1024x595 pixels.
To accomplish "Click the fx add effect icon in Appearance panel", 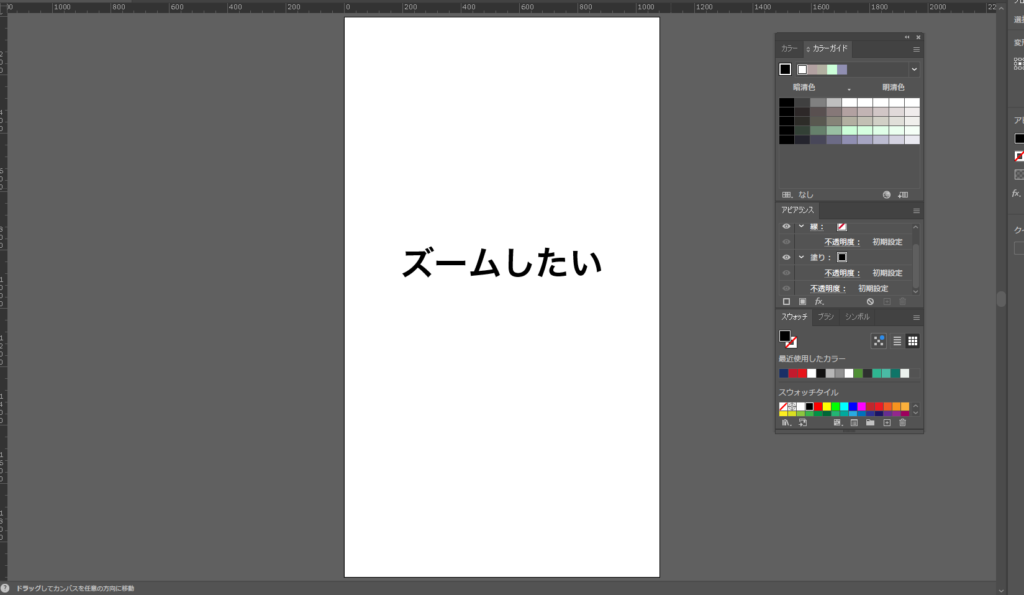I will (x=819, y=301).
